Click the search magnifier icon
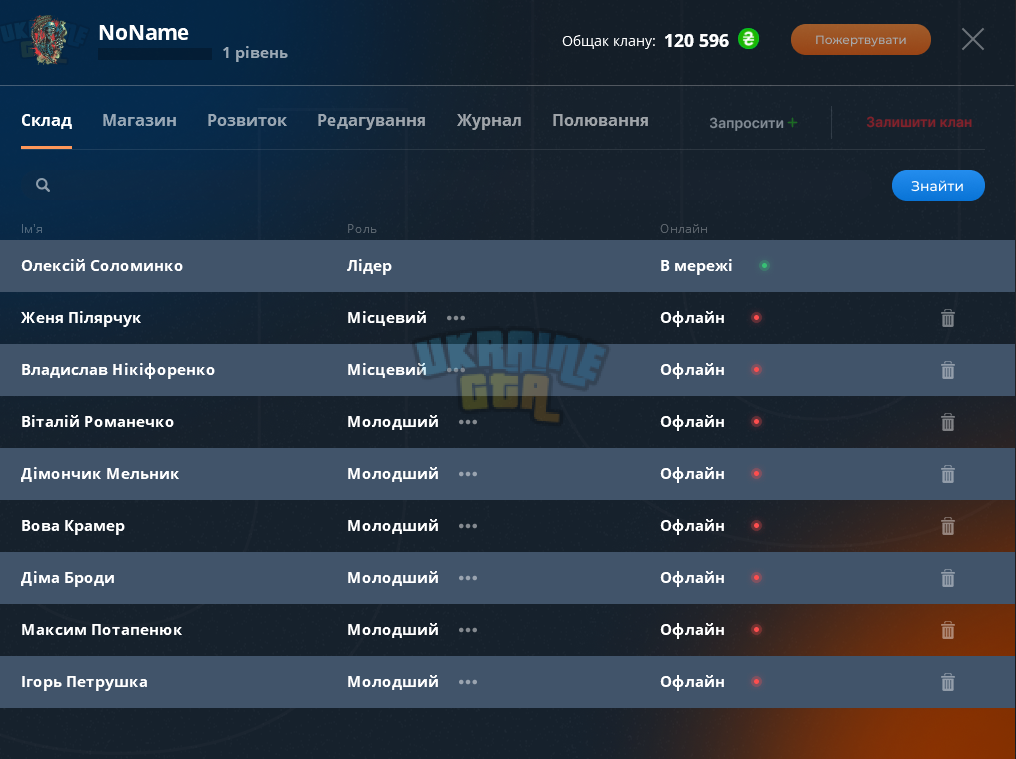Image resolution: width=1016 pixels, height=759 pixels. (43, 185)
